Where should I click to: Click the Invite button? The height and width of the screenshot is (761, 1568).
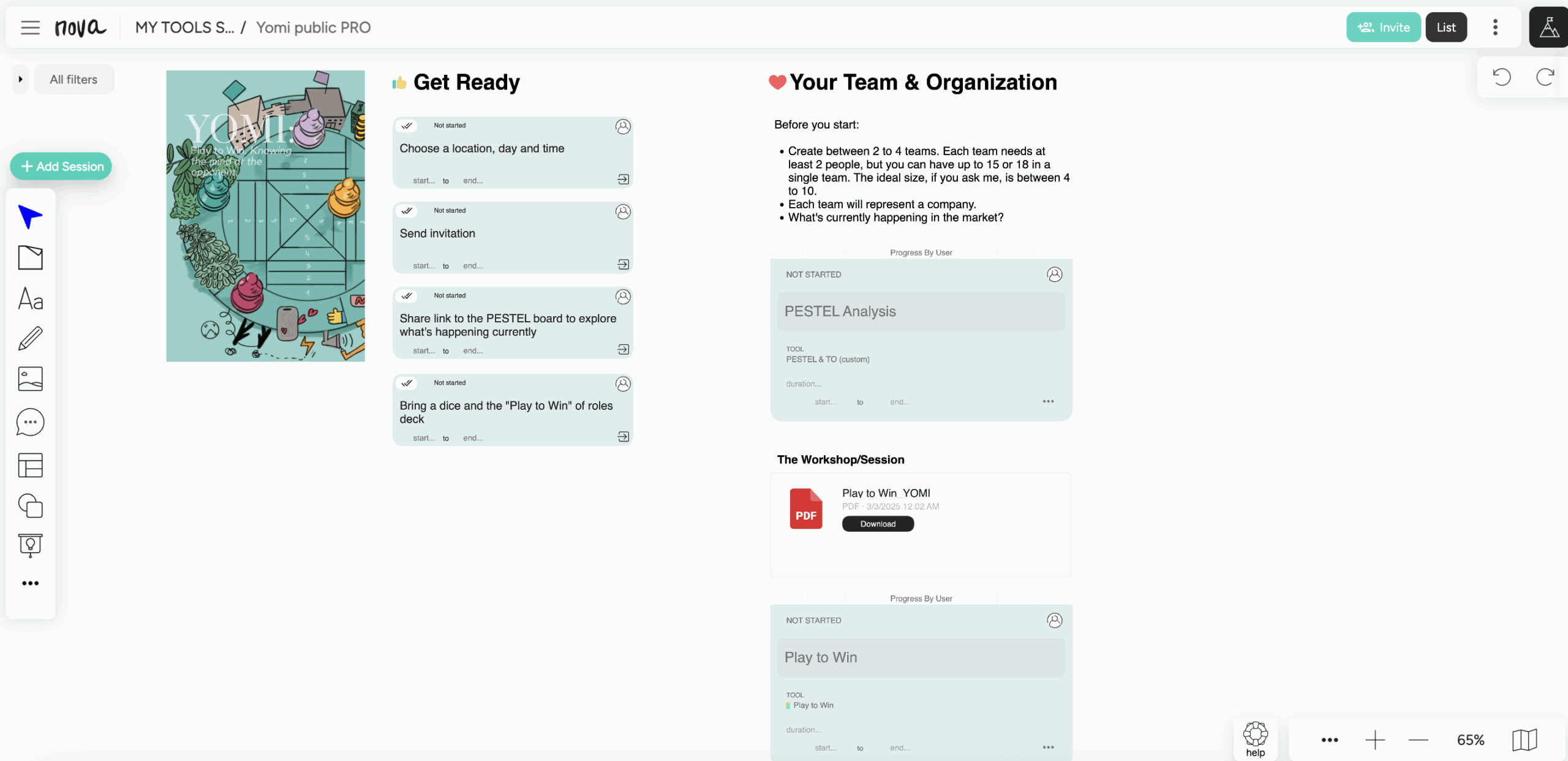coord(1383,28)
